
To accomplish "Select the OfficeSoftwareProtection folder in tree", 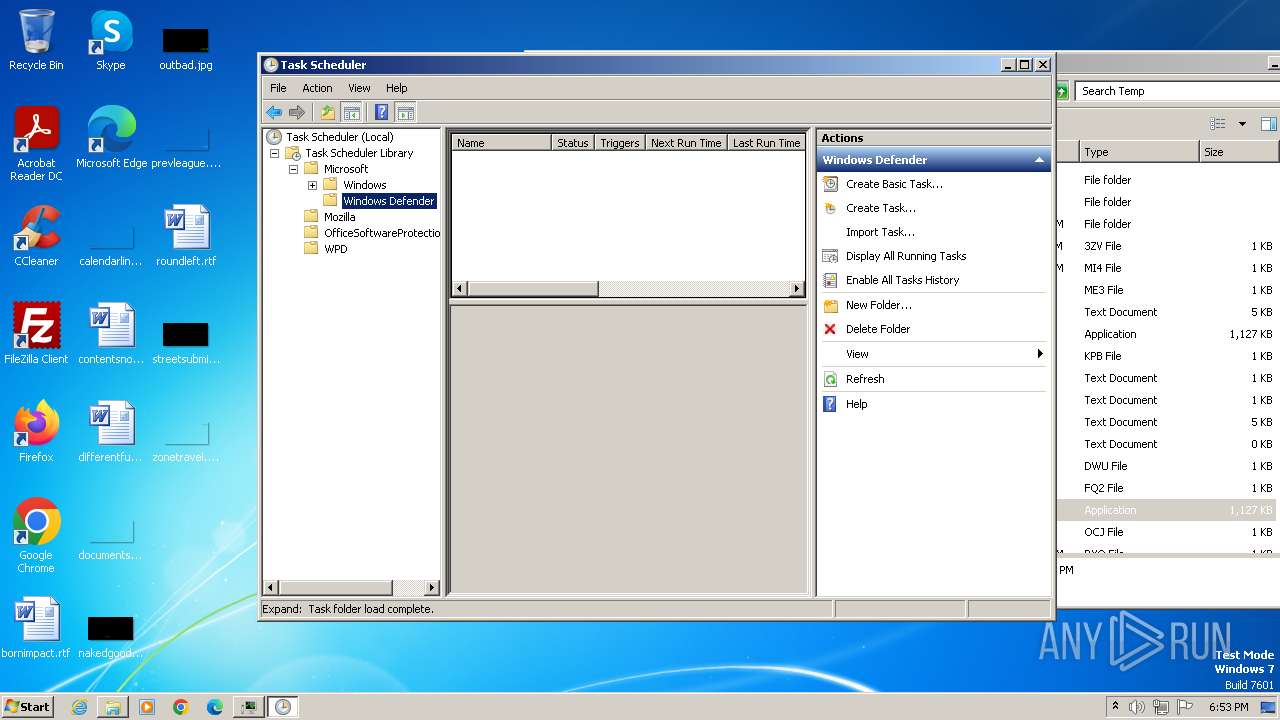I will (x=381, y=233).
